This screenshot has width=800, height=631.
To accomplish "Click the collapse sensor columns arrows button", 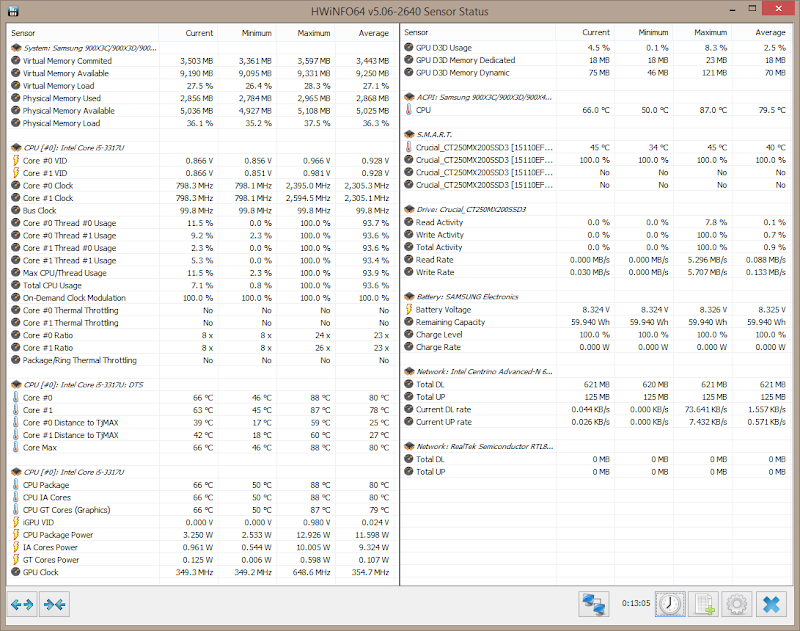I will point(54,604).
